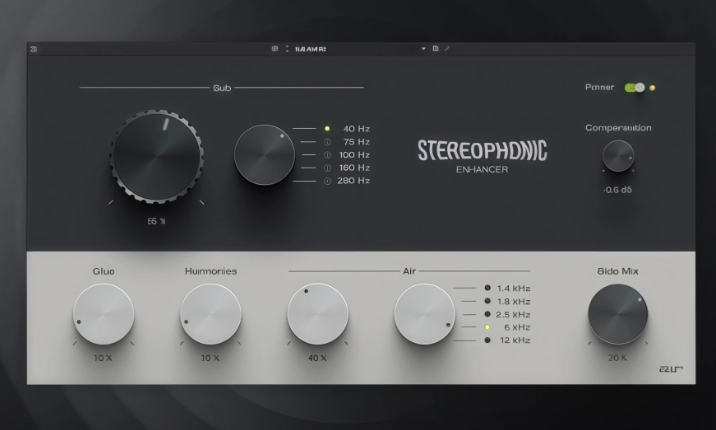This screenshot has width=716, height=430.
Task: Click the Stereophonic Enhancer logo
Action: 482,157
